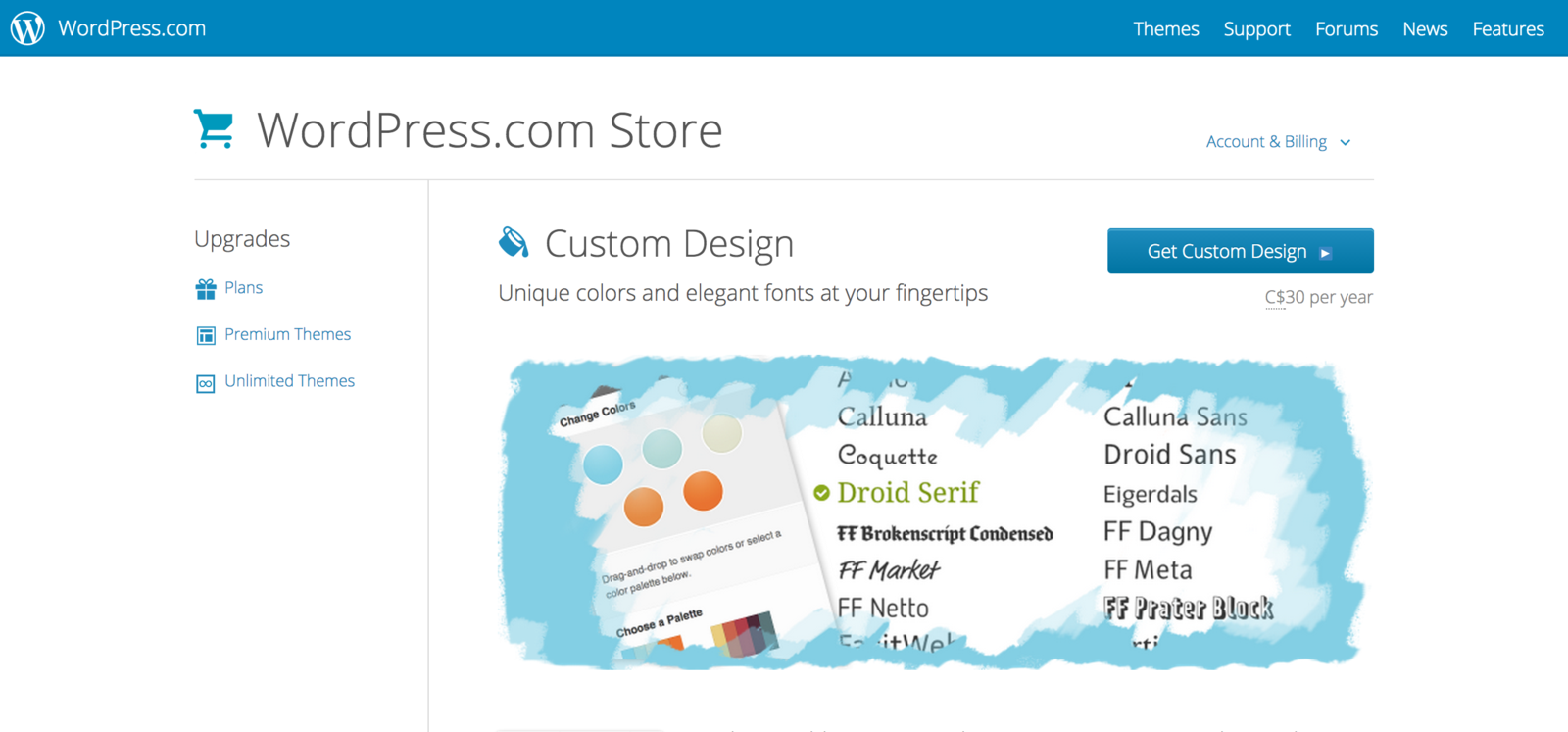Image resolution: width=1568 pixels, height=732 pixels.
Task: Click the Unlimited Themes infinity icon
Action: click(x=206, y=382)
